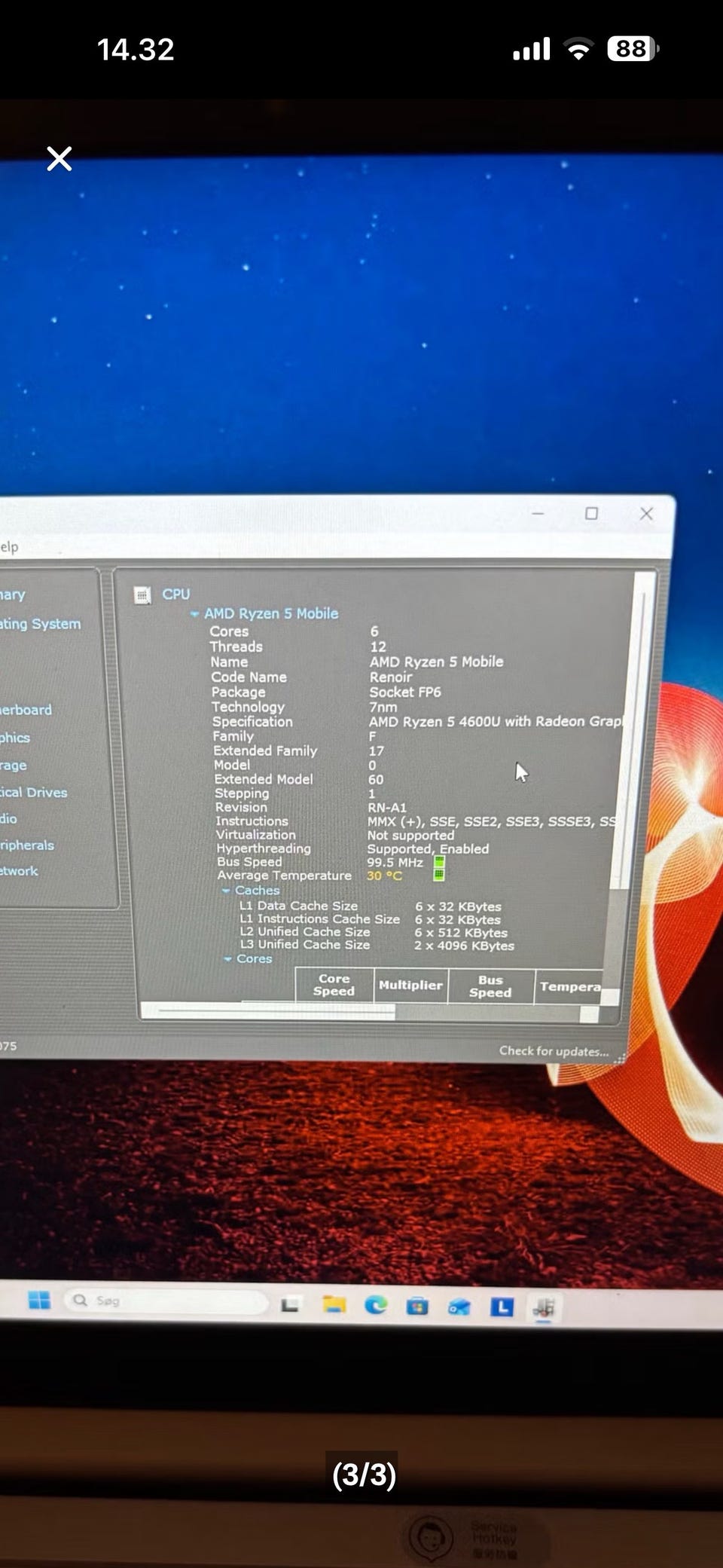Click the Bus Speed graph icon
The width and height of the screenshot is (723, 1568).
[x=439, y=862]
